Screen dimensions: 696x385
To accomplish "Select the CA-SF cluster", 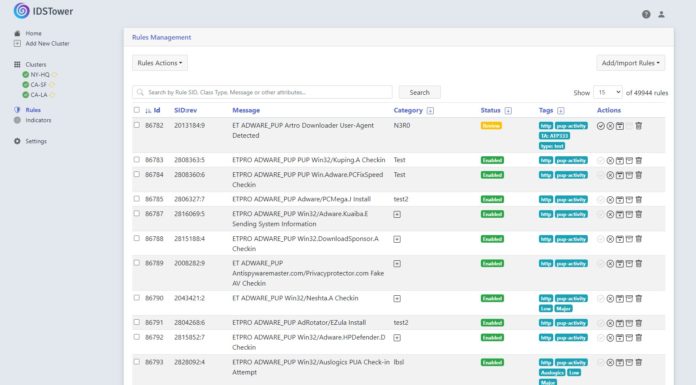I will (38, 84).
